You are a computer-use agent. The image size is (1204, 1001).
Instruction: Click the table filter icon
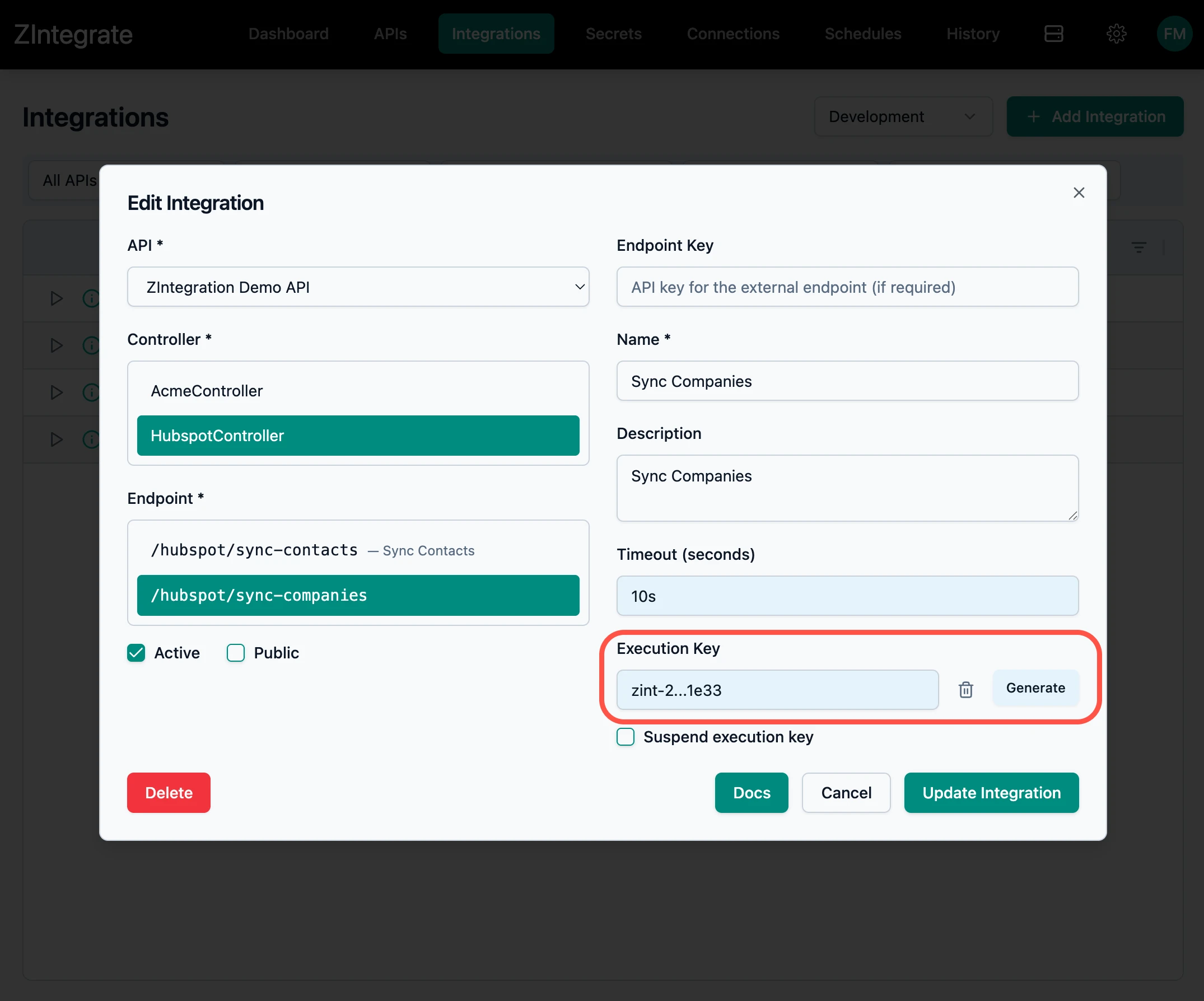pyautogui.click(x=1138, y=247)
